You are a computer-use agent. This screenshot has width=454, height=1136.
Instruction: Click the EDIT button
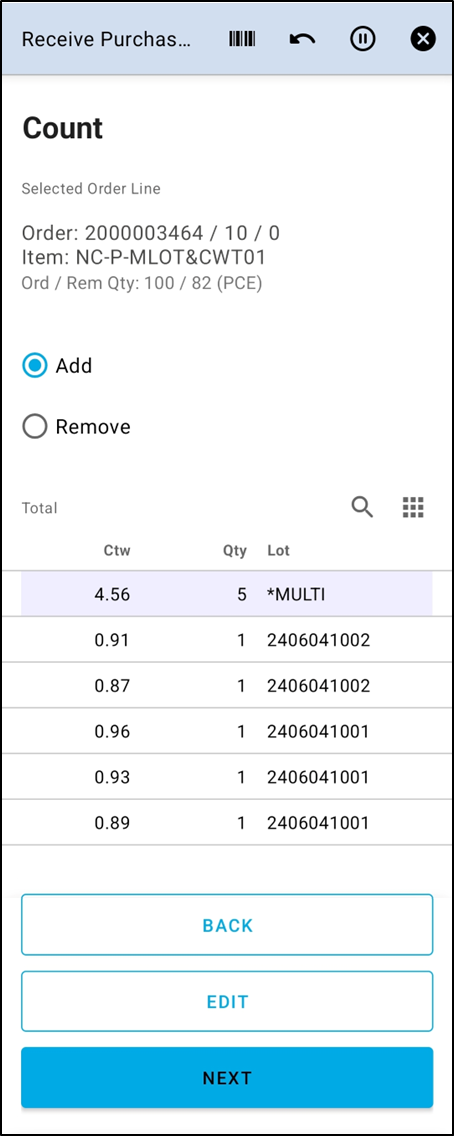(x=227, y=1001)
